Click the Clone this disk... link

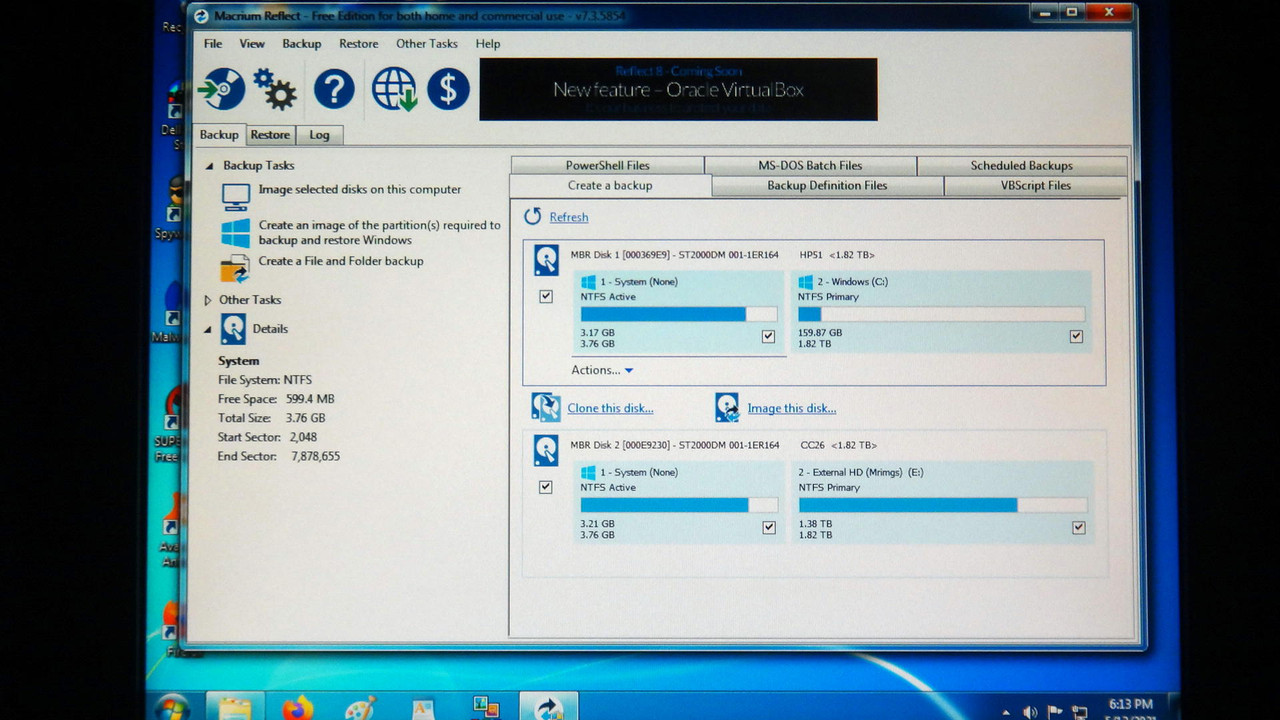(610, 408)
